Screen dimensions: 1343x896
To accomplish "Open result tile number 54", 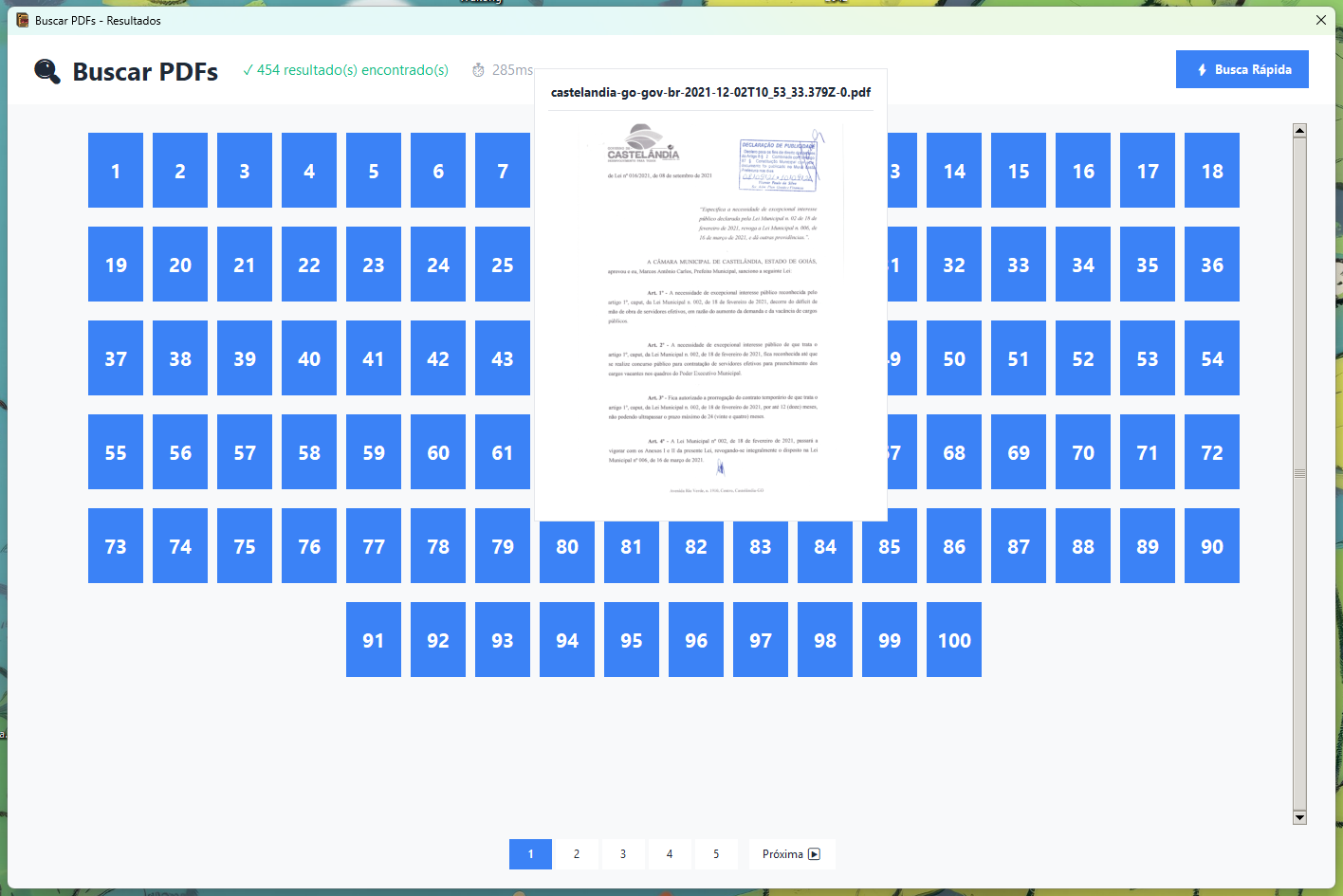I will pyautogui.click(x=1211, y=357).
